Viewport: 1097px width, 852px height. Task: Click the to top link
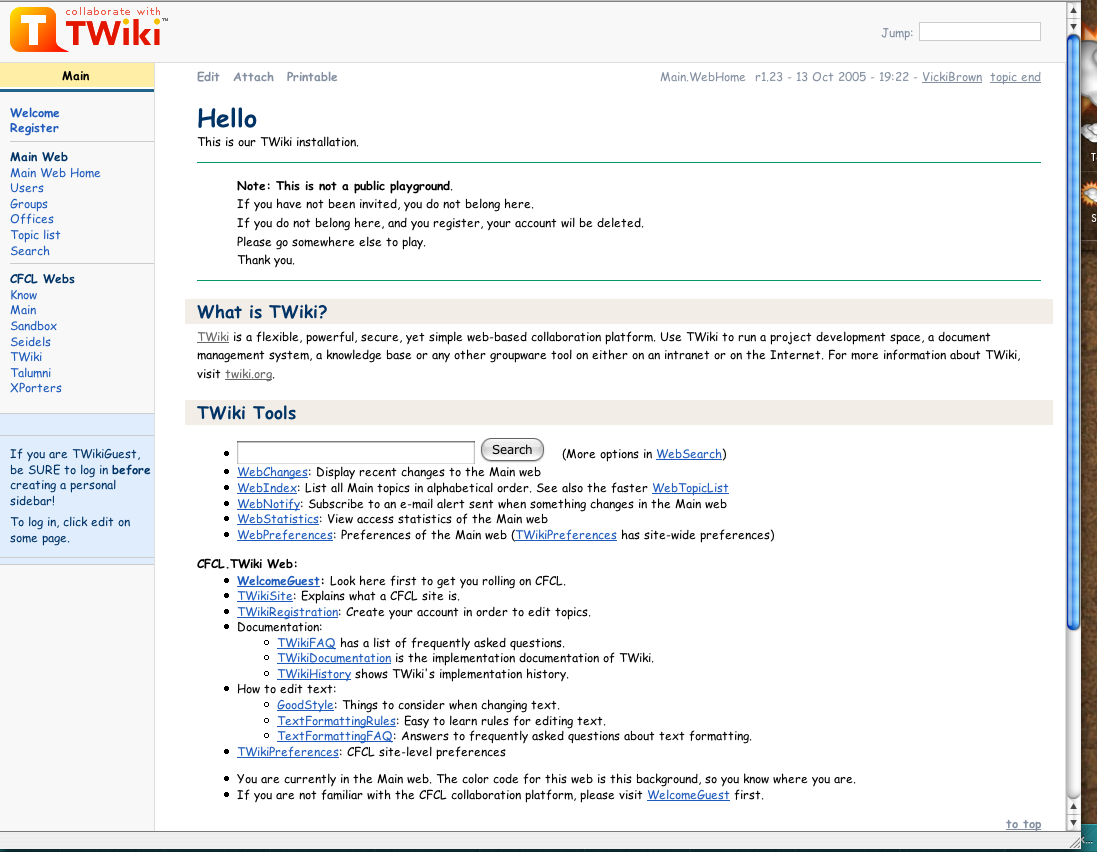pyautogui.click(x=1022, y=824)
